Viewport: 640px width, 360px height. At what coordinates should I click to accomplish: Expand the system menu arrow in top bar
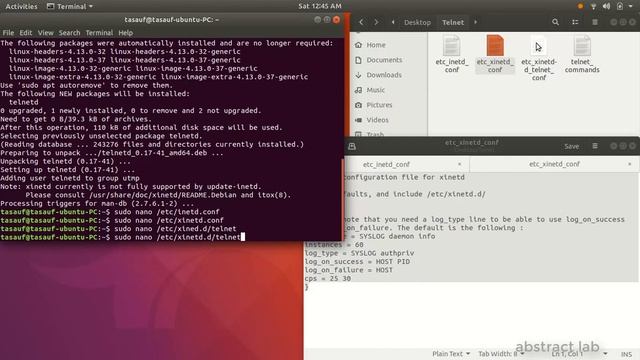631,6
